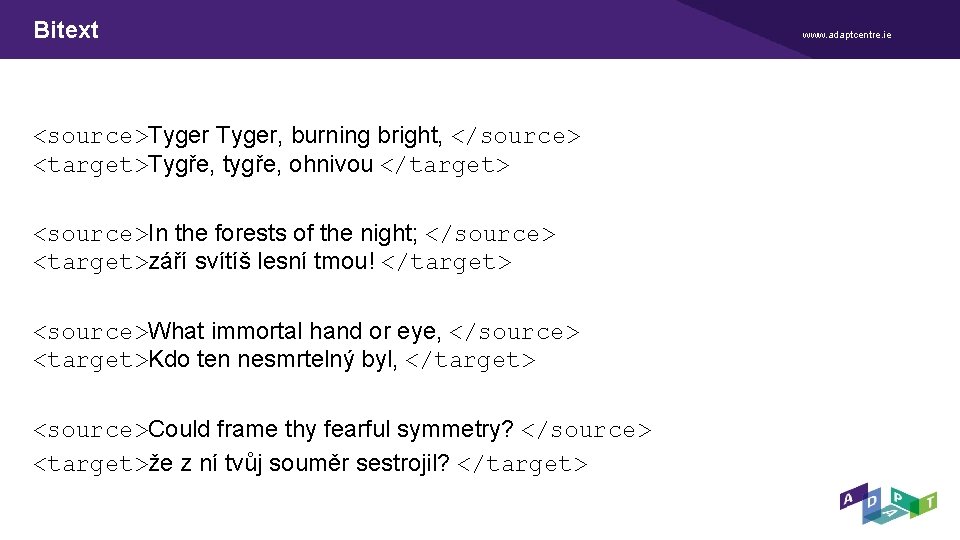Click the purple A block at the logo's left edge
Image resolution: width=960 pixels, height=540 pixels.
tap(848, 499)
